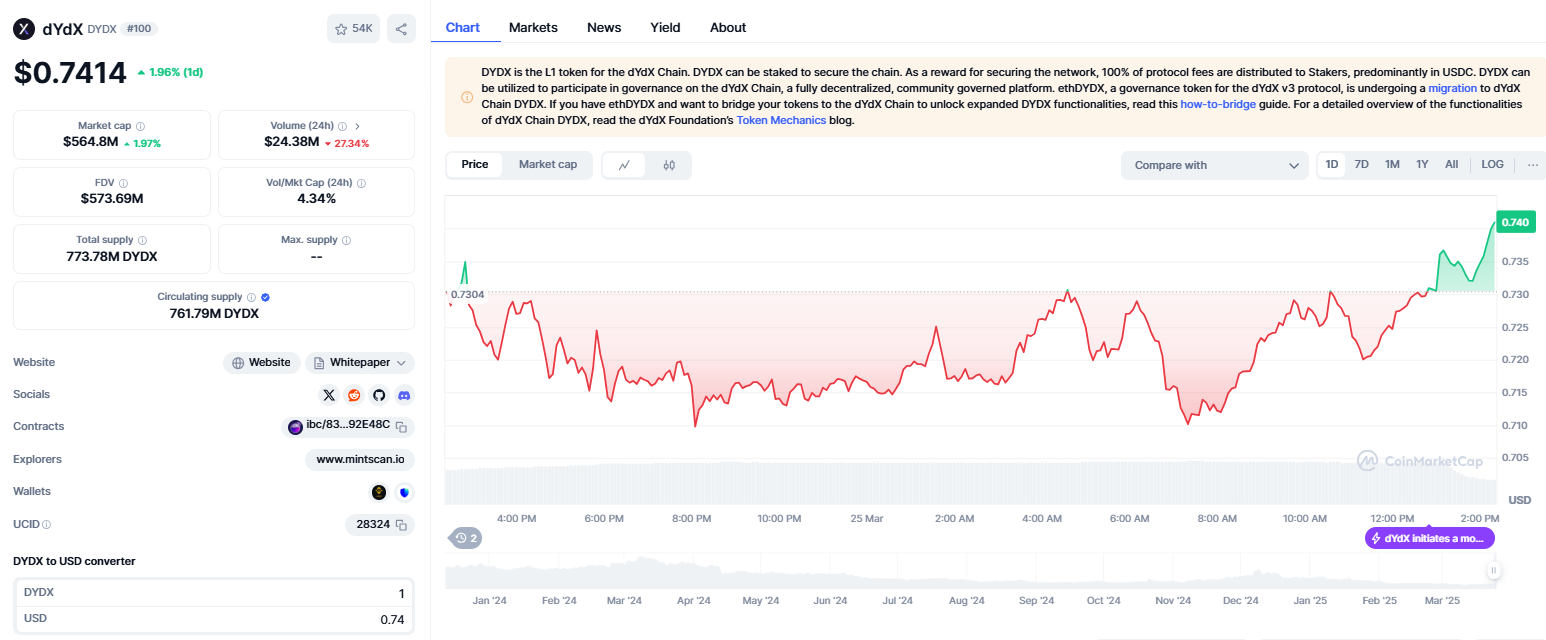Click Circulating supply info icon
This screenshot has height=640, width=1546.
[x=251, y=297]
